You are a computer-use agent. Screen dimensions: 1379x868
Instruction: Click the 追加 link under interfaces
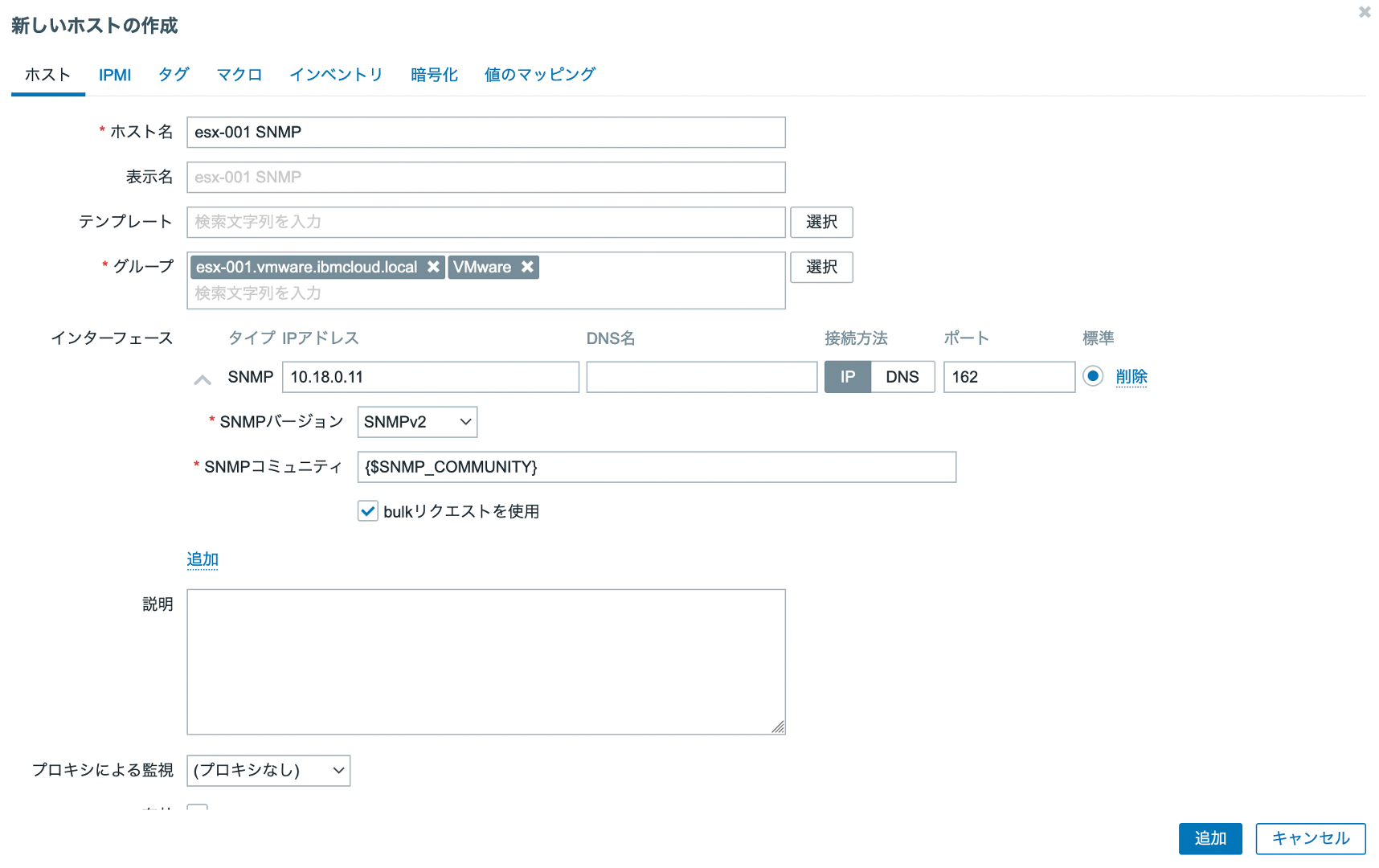[x=203, y=559]
